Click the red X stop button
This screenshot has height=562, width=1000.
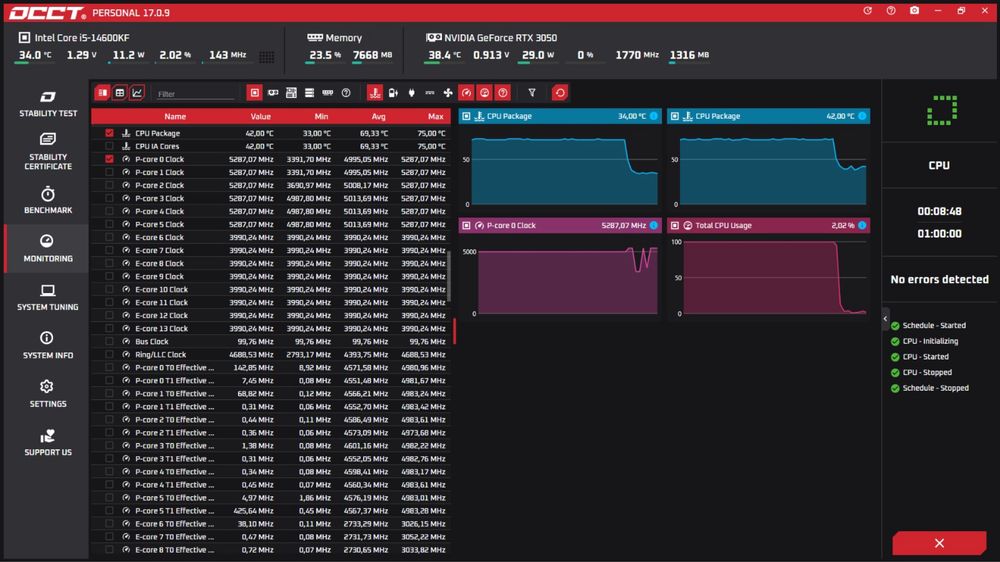pyautogui.click(x=939, y=543)
